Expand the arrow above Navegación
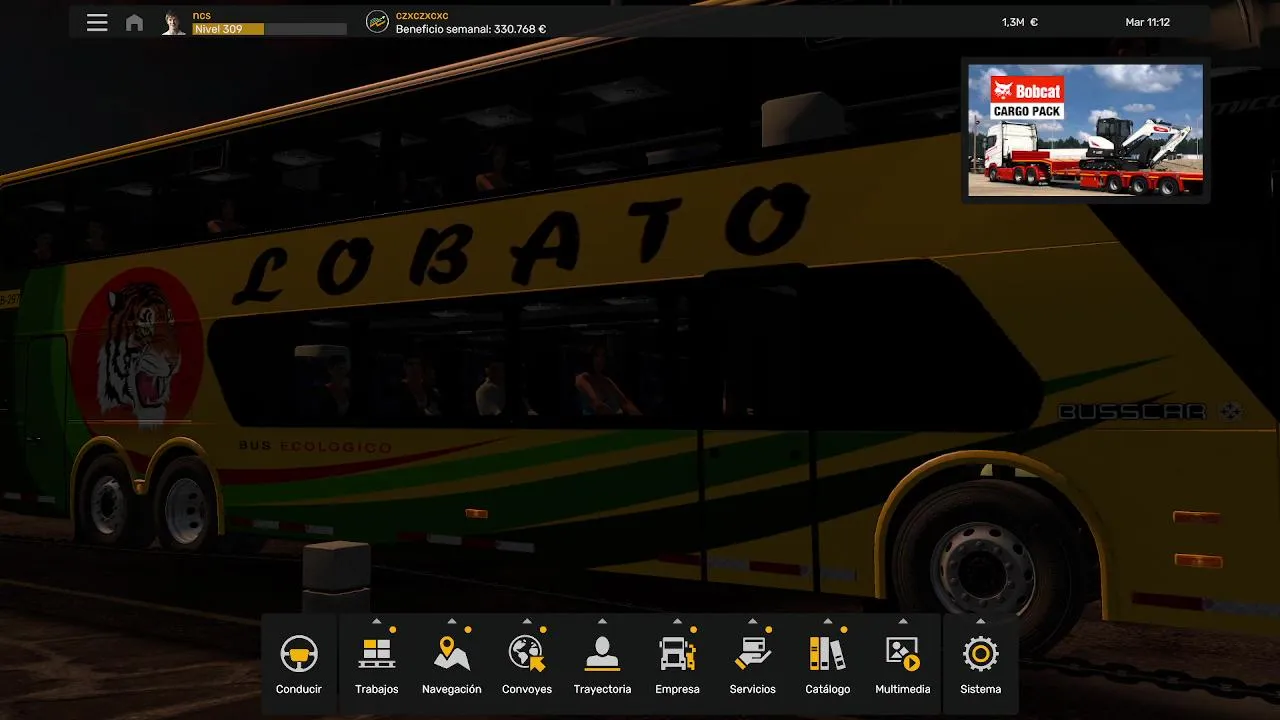Viewport: 1280px width, 720px height. 452,621
